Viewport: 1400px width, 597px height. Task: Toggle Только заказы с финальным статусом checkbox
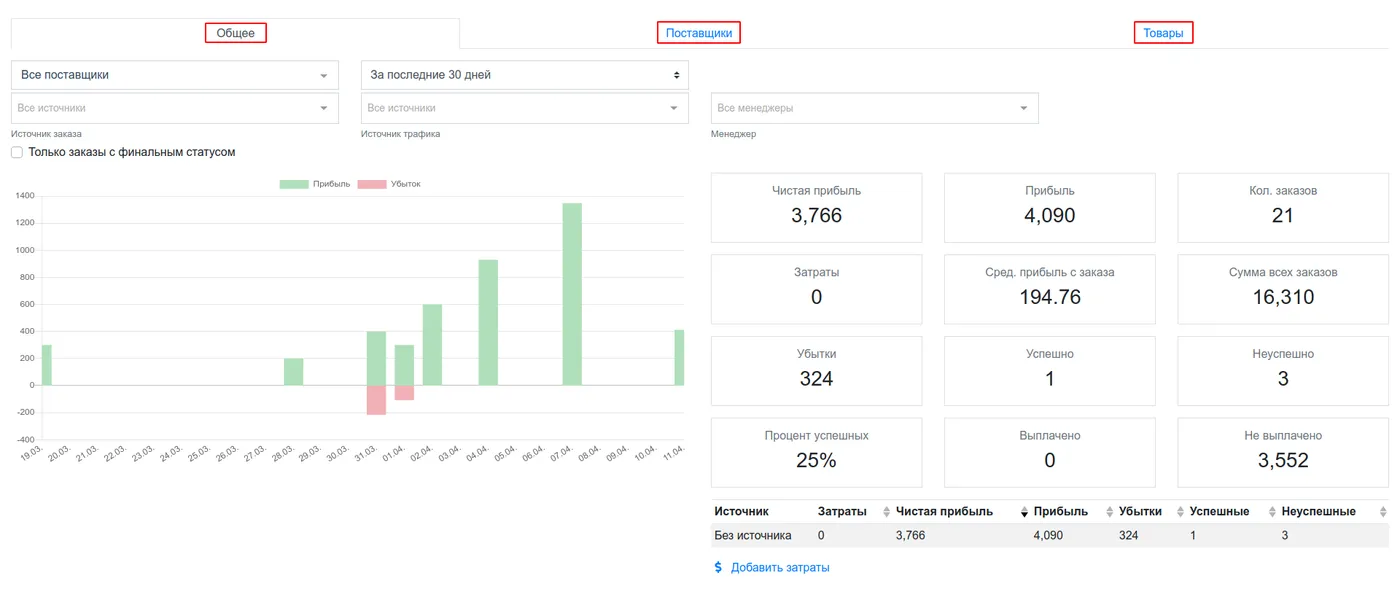pyautogui.click(x=17, y=152)
